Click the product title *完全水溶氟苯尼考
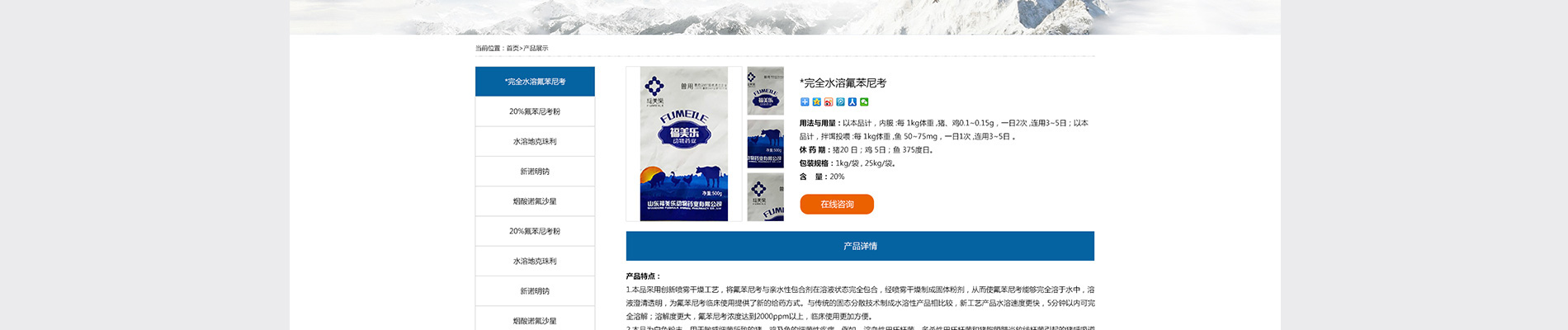 click(x=843, y=82)
